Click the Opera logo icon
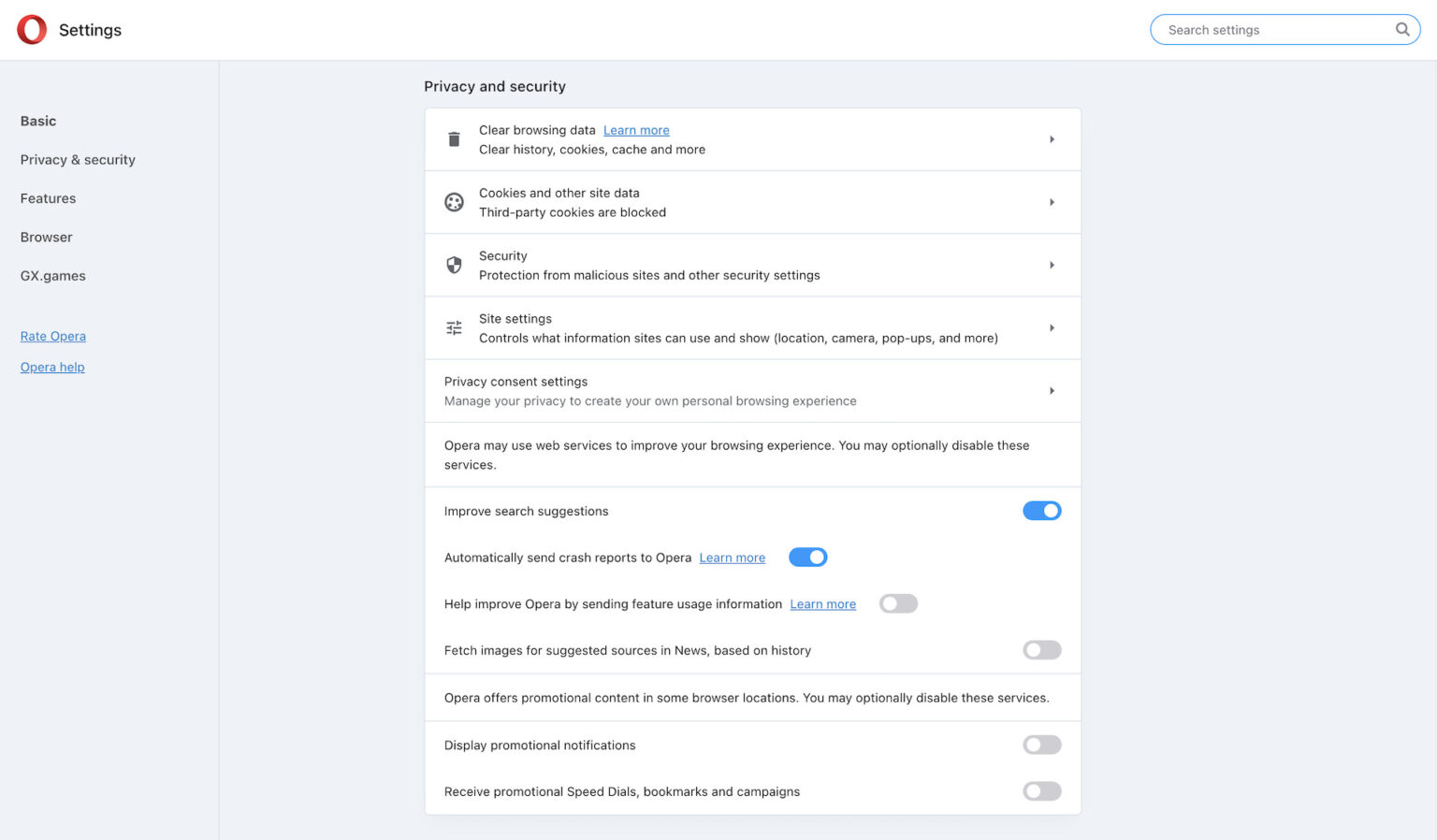This screenshot has height=840, width=1437. [x=32, y=30]
